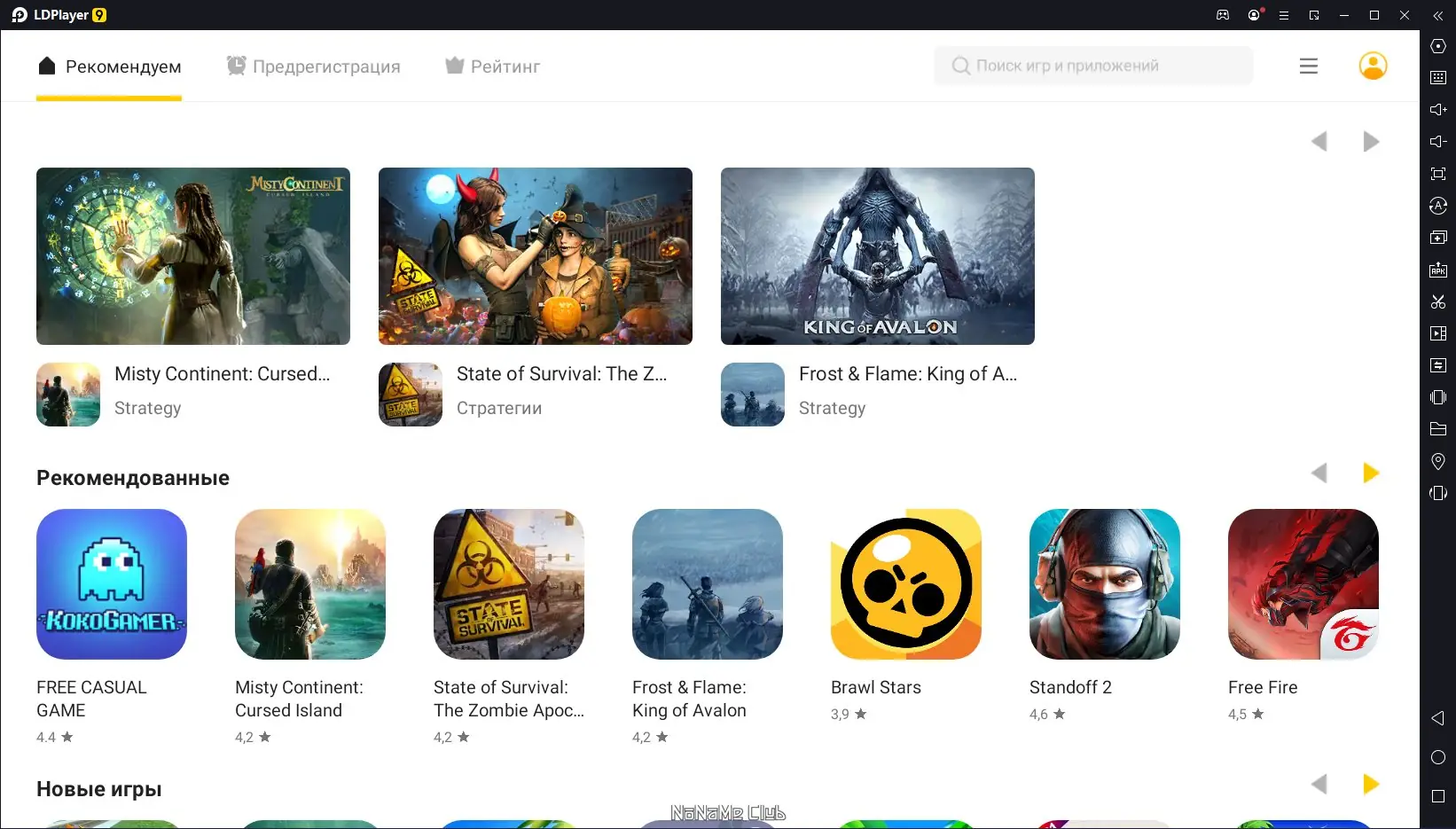Screen dimensions: 1456x829
Task: Open the King of Avalon banner
Action: [x=878, y=256]
